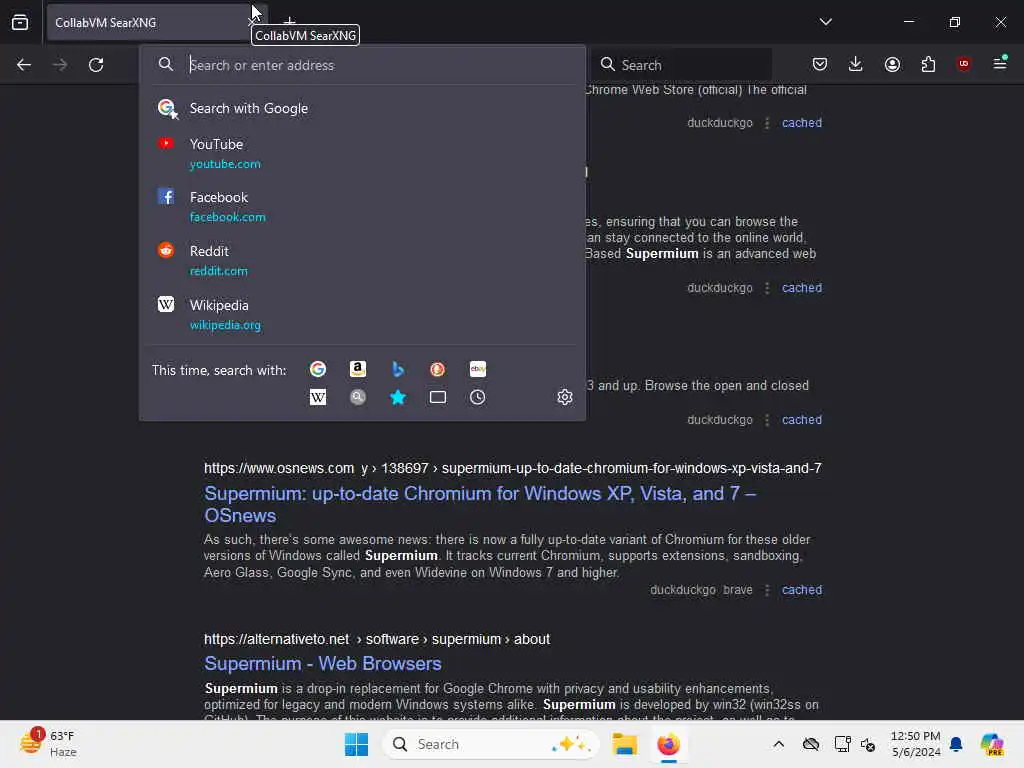Screen dimensions: 1024x768
Task: Select the Wikipedia suggestion row
Action: [x=362, y=314]
